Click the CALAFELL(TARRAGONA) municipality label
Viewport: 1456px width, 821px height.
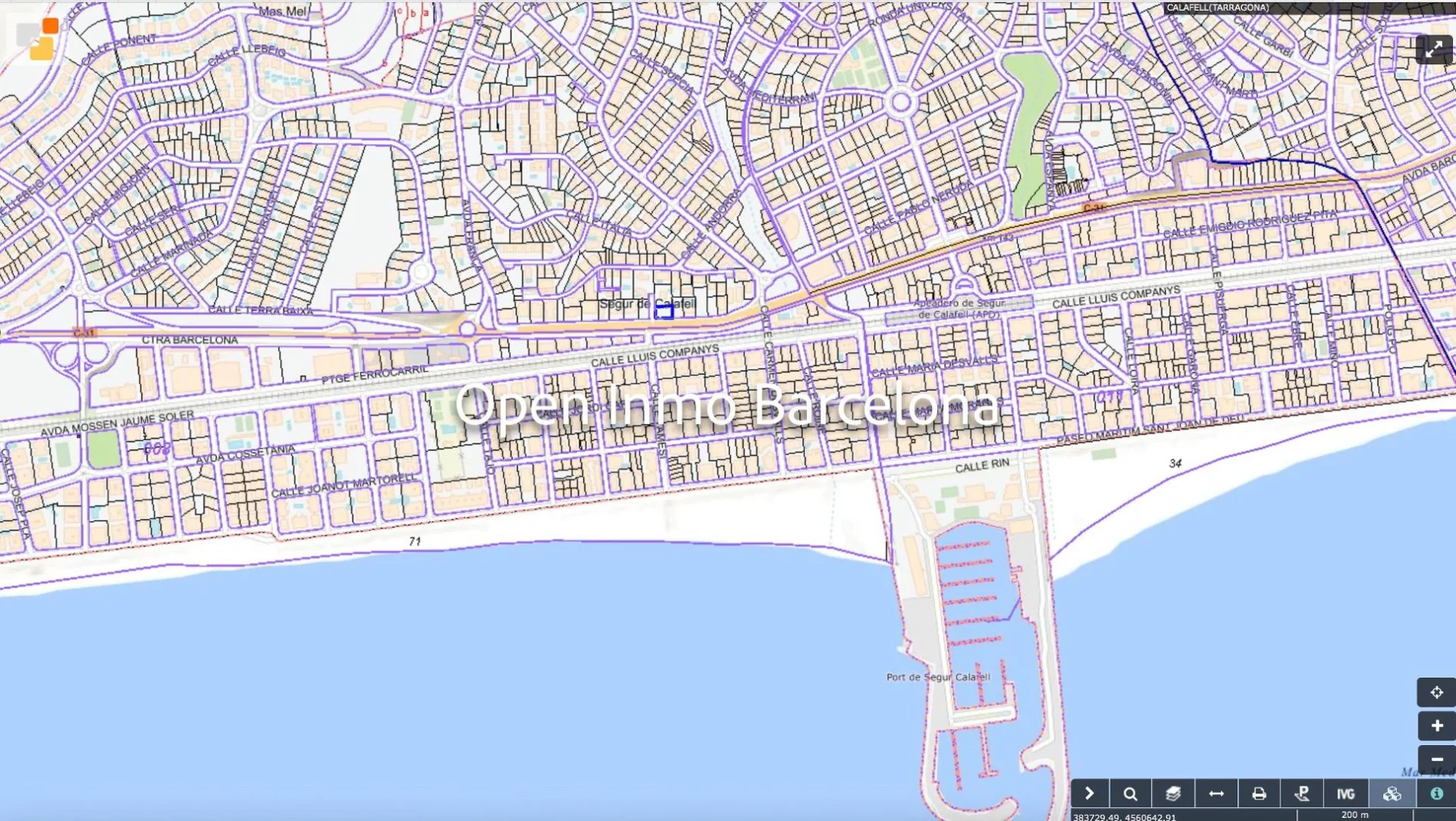click(1218, 8)
